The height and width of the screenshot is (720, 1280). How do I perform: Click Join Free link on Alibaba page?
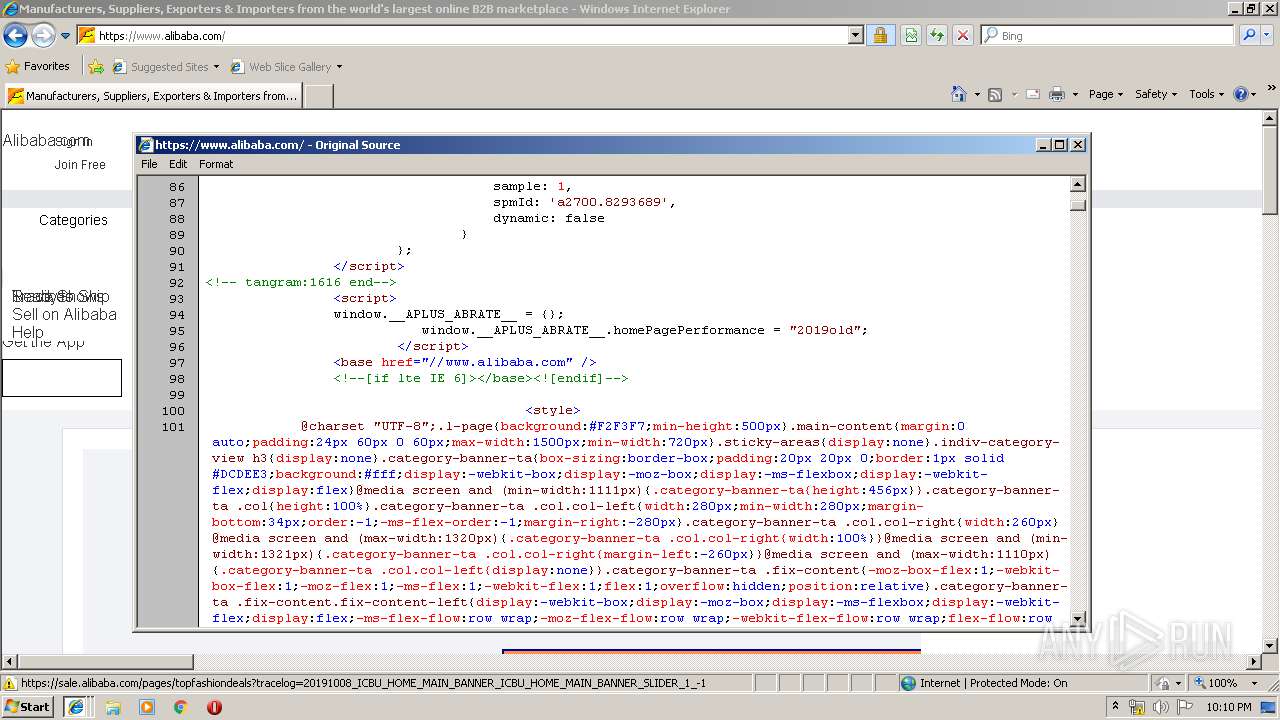pos(80,165)
